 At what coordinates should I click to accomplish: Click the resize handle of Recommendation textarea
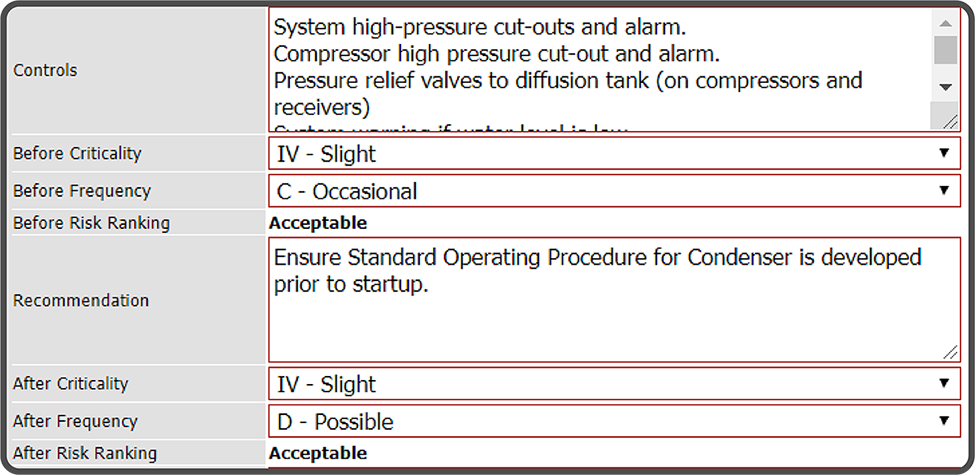pyautogui.click(x=948, y=350)
